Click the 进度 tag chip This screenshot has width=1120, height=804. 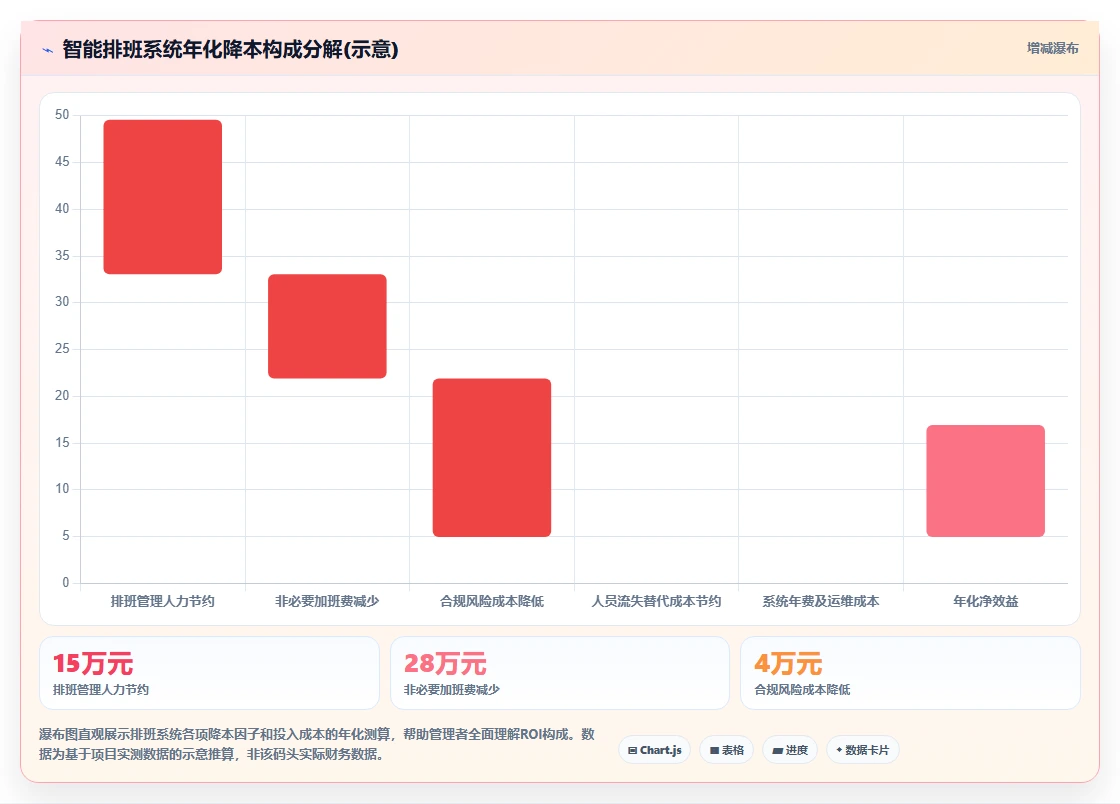(x=790, y=750)
